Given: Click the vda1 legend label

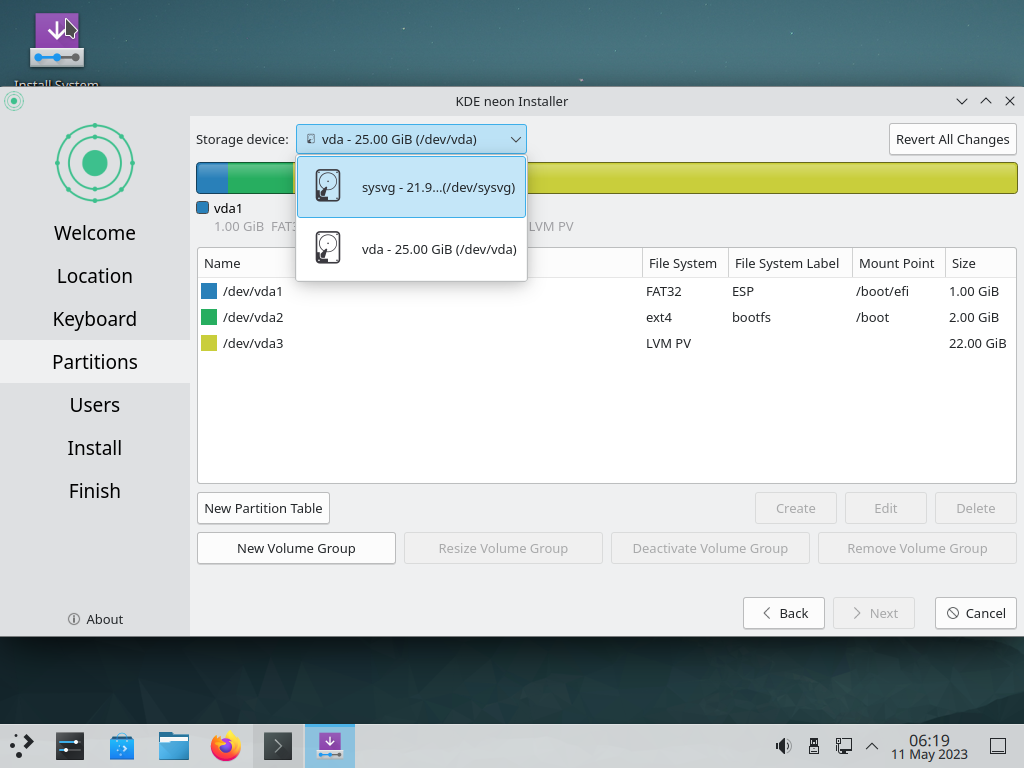Looking at the screenshot, I should tap(228, 208).
